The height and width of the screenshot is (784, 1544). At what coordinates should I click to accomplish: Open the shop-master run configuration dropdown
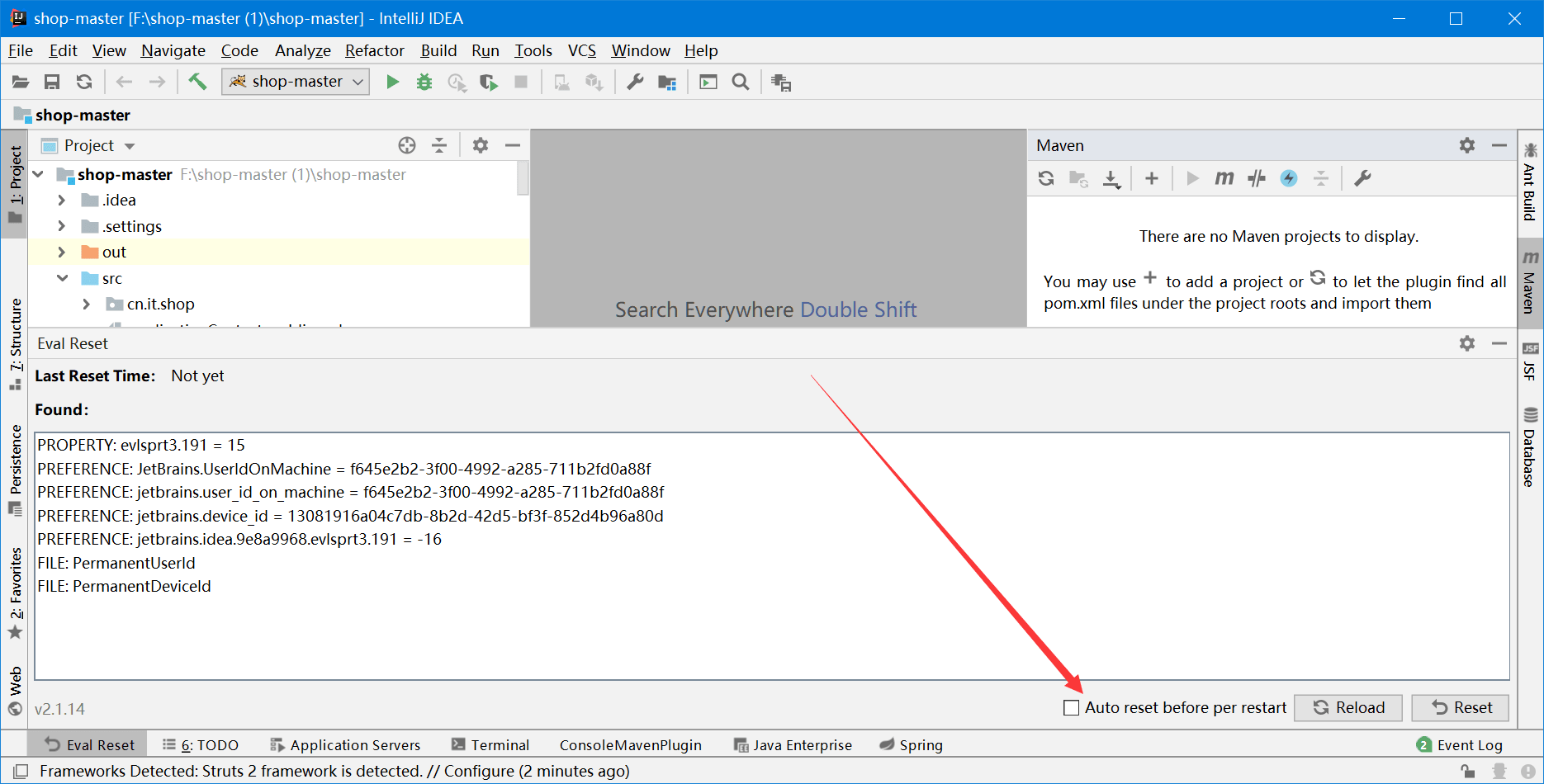pos(295,82)
